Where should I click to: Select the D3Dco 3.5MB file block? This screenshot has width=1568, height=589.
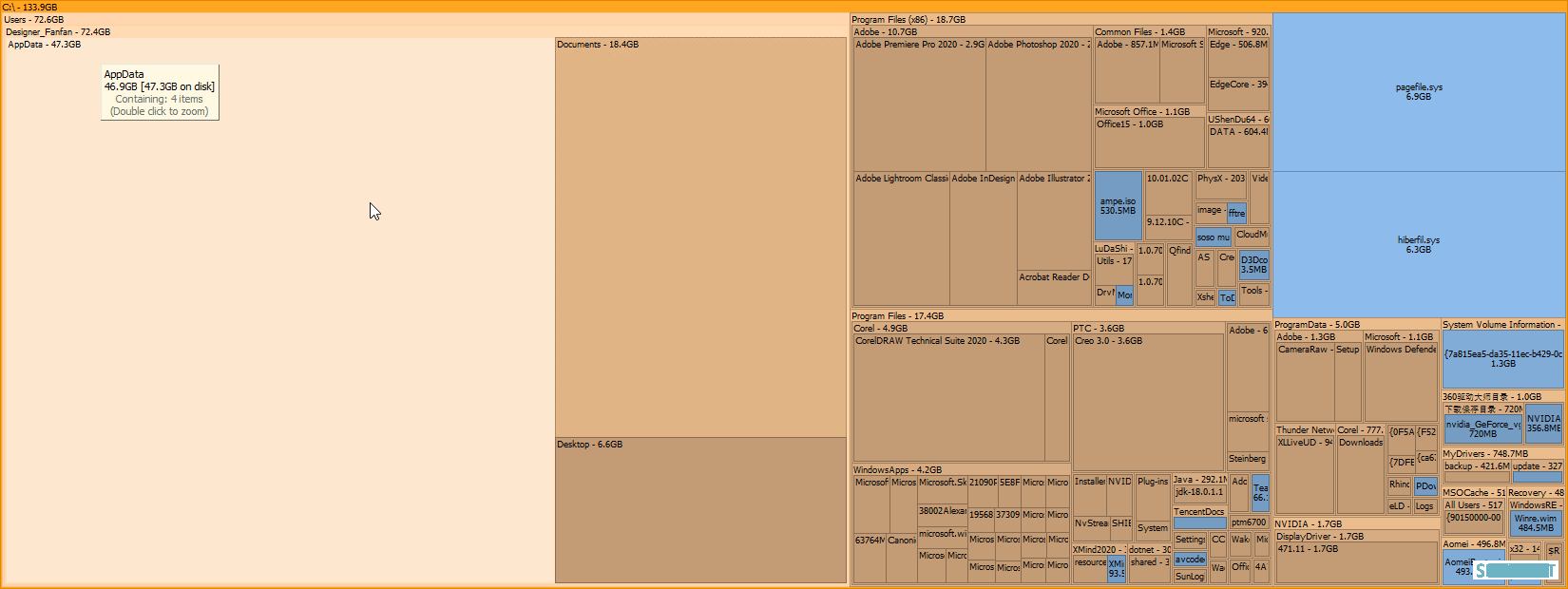pyautogui.click(x=1253, y=264)
